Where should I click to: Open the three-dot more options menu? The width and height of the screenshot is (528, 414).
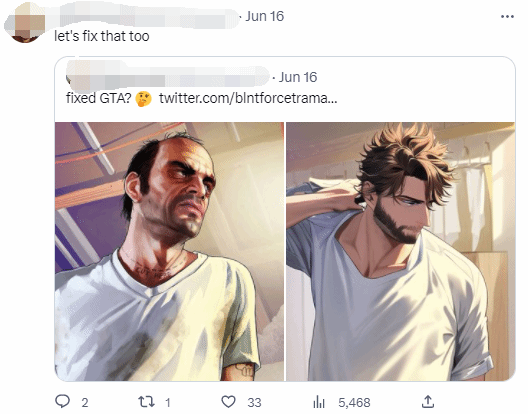point(507,17)
